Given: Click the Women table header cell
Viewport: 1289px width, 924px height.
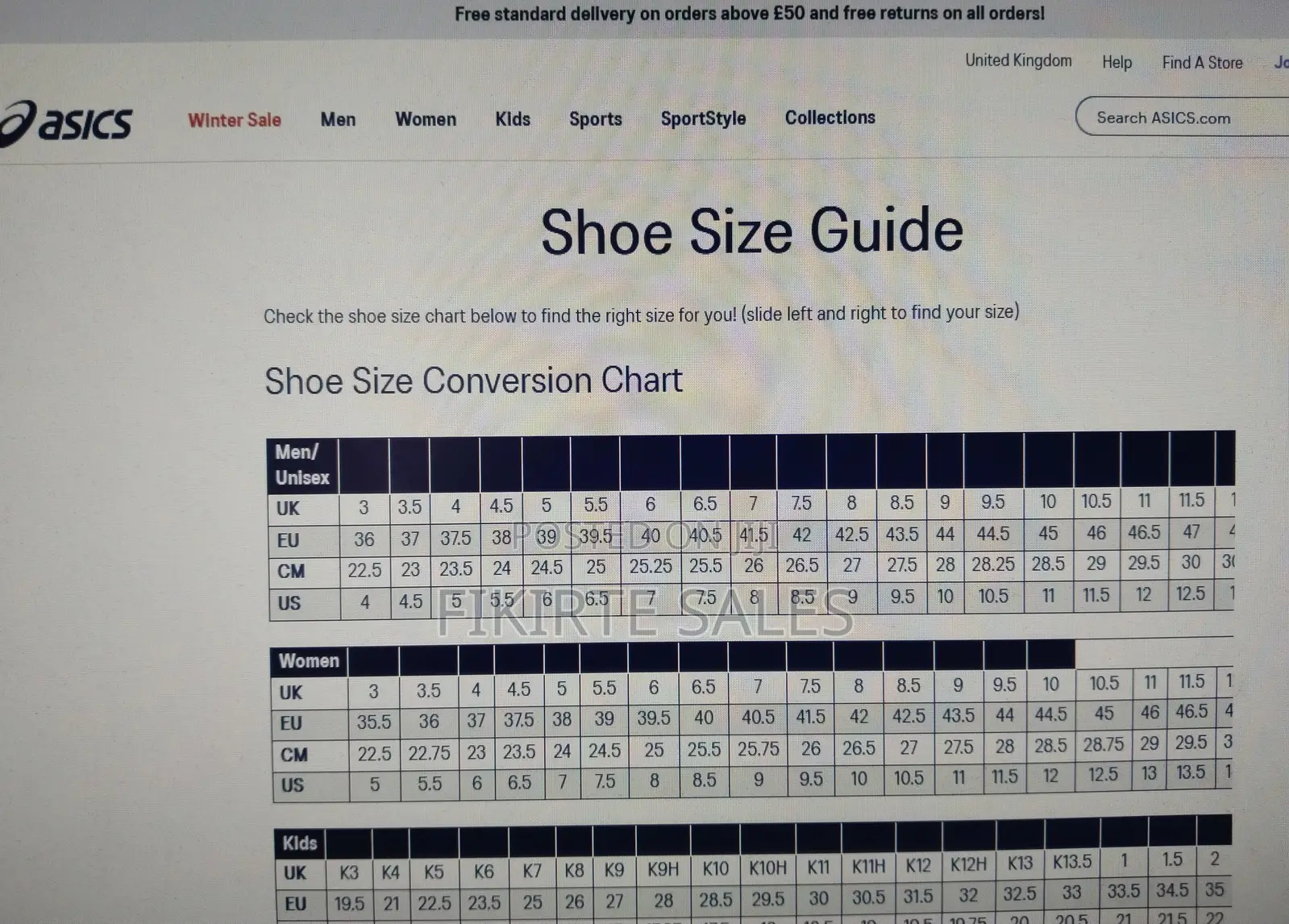Looking at the screenshot, I should point(309,661).
